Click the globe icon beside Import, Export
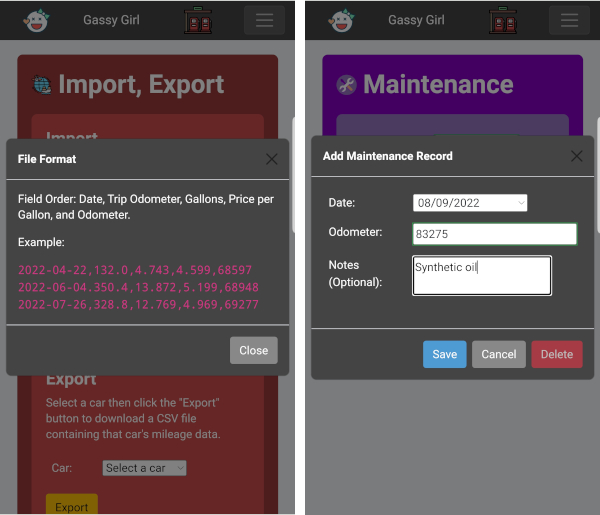This screenshot has width=600, height=515. pyautogui.click(x=42, y=85)
